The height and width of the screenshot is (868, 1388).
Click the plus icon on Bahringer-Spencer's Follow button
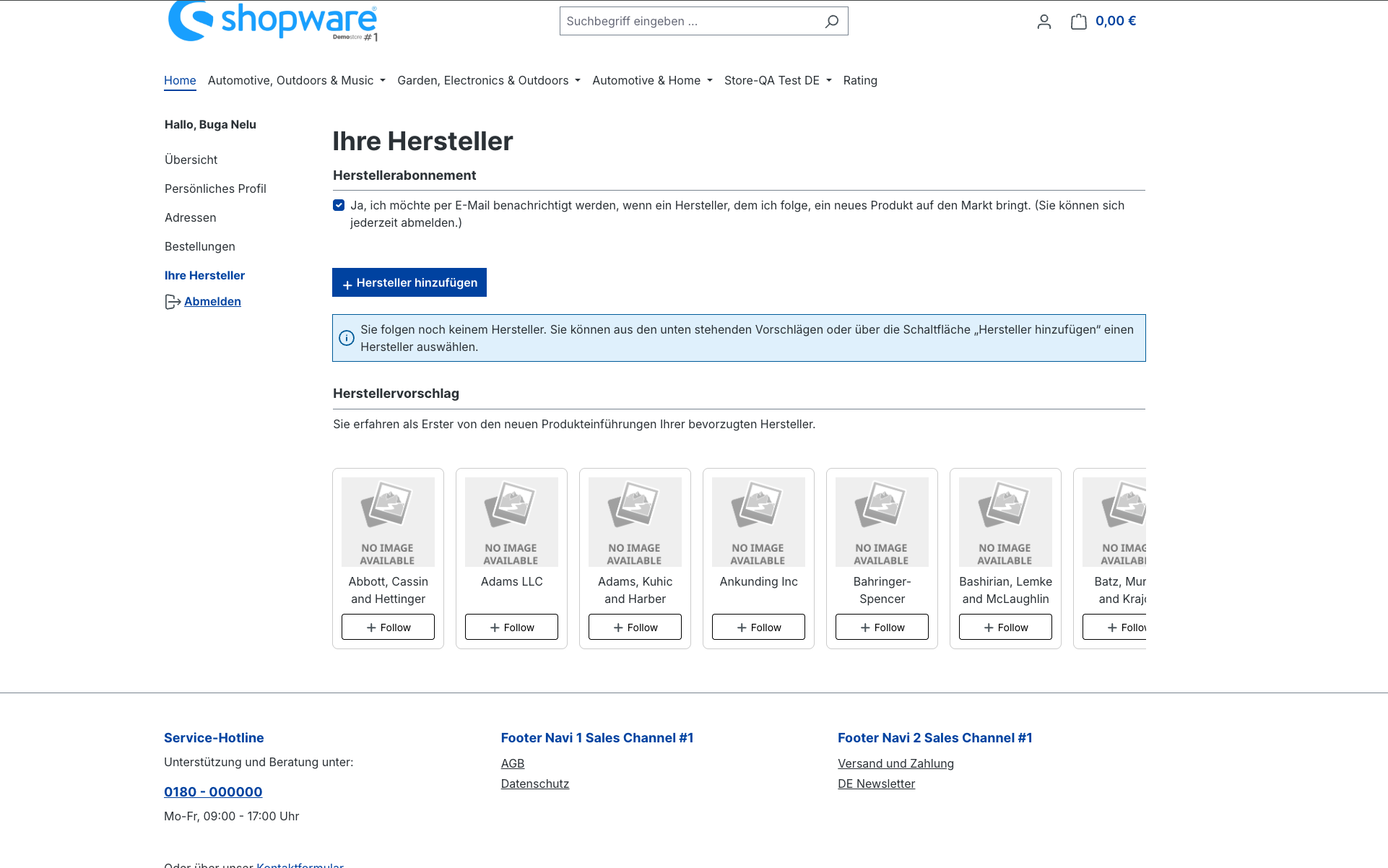(x=865, y=627)
